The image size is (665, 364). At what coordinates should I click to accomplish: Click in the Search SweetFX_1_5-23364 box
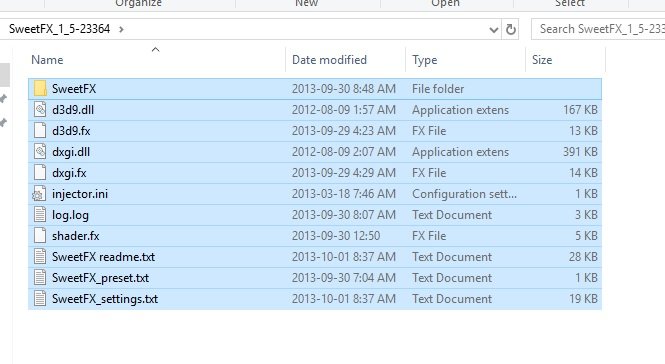599,29
